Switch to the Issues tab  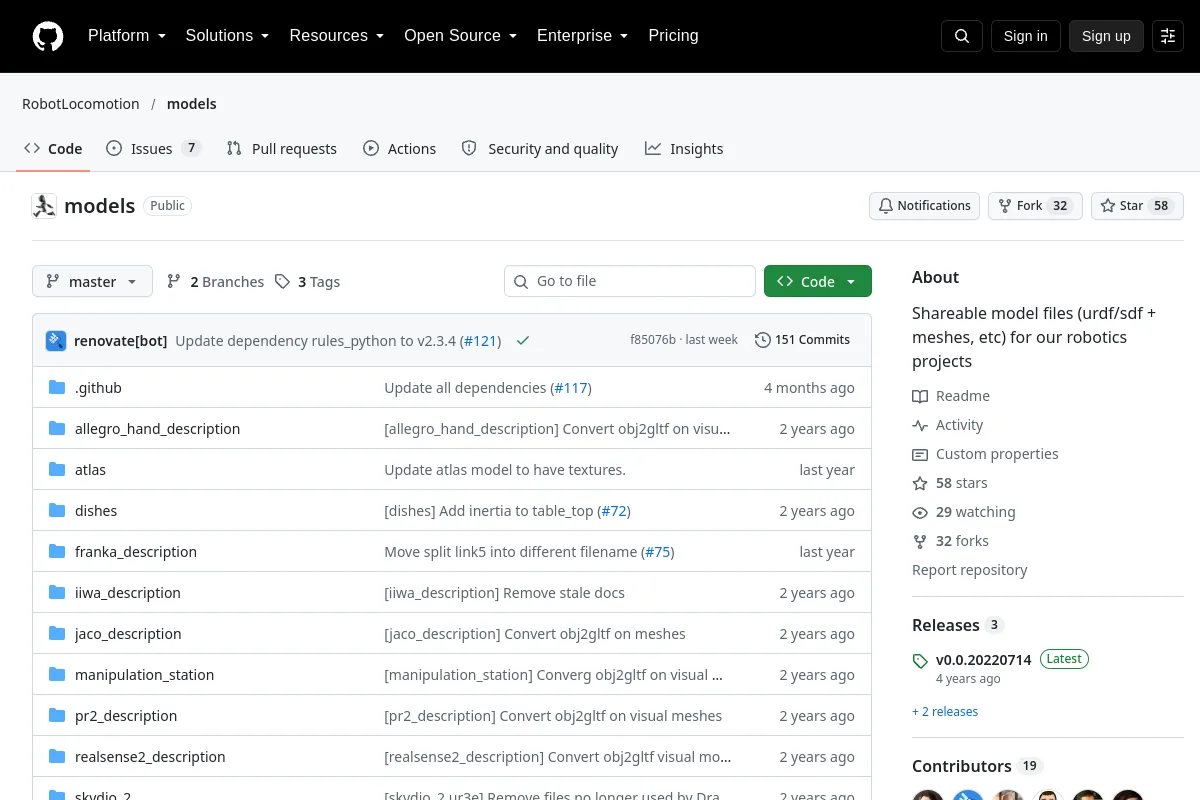point(153,148)
